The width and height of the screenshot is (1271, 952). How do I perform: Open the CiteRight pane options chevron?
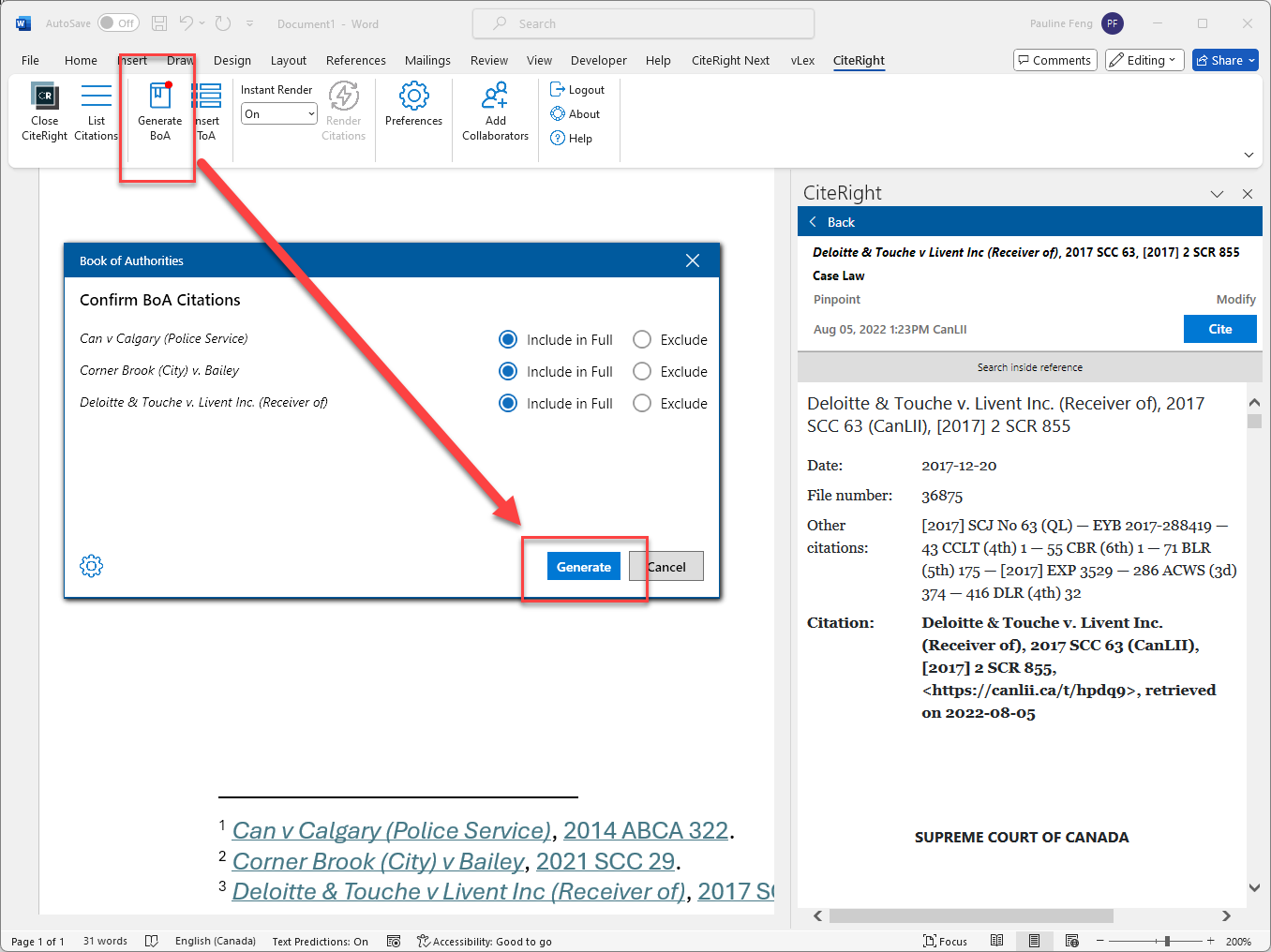click(1217, 194)
